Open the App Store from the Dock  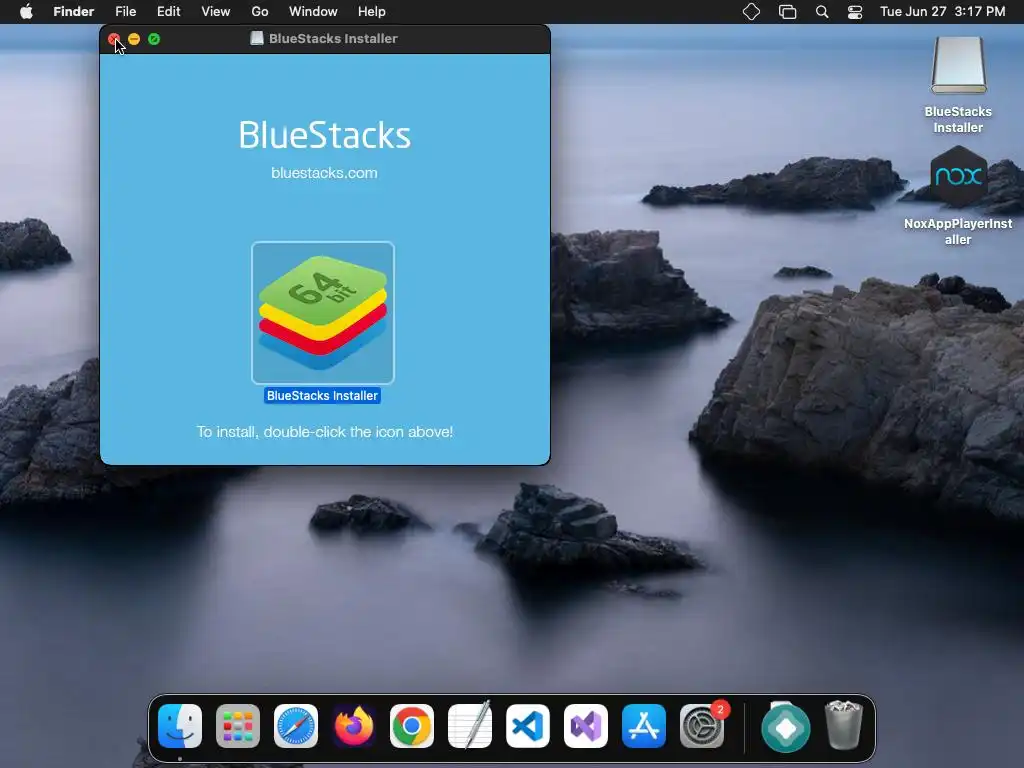[x=644, y=726]
